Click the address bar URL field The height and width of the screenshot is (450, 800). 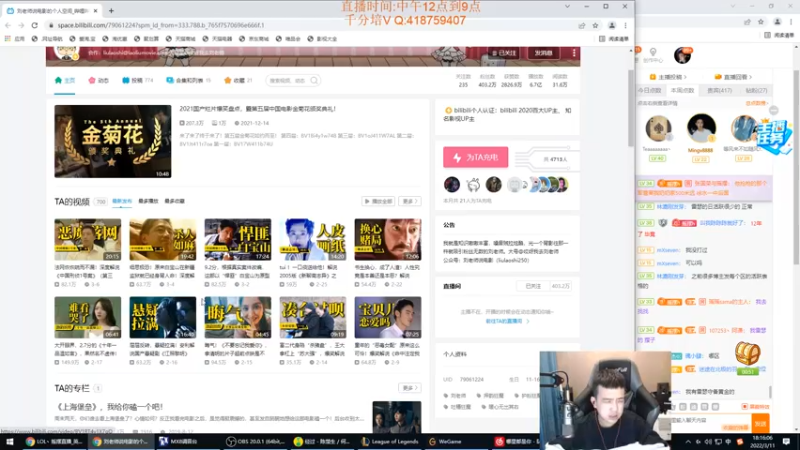click(x=311, y=25)
